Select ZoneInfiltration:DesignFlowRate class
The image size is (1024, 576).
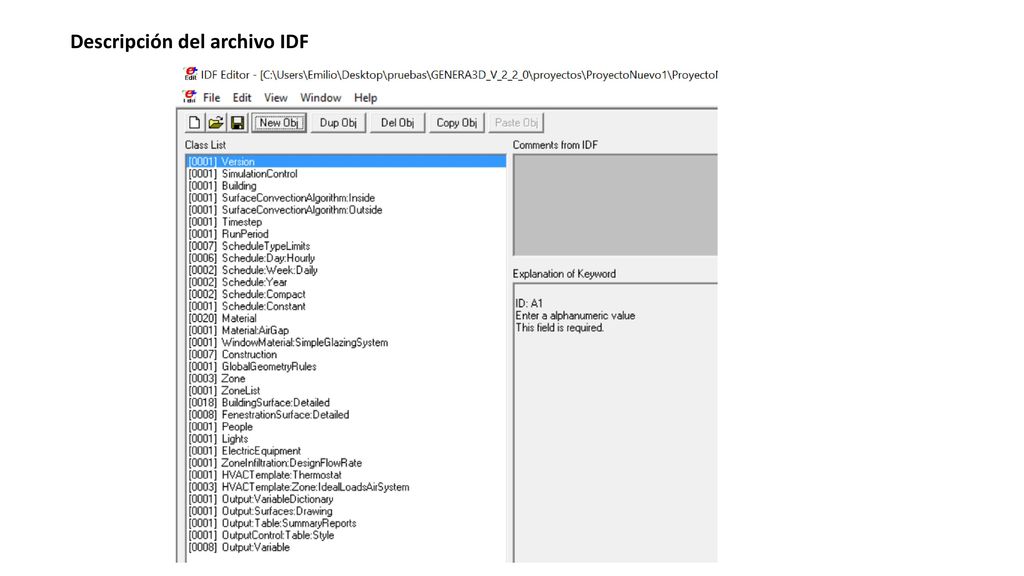click(346, 463)
